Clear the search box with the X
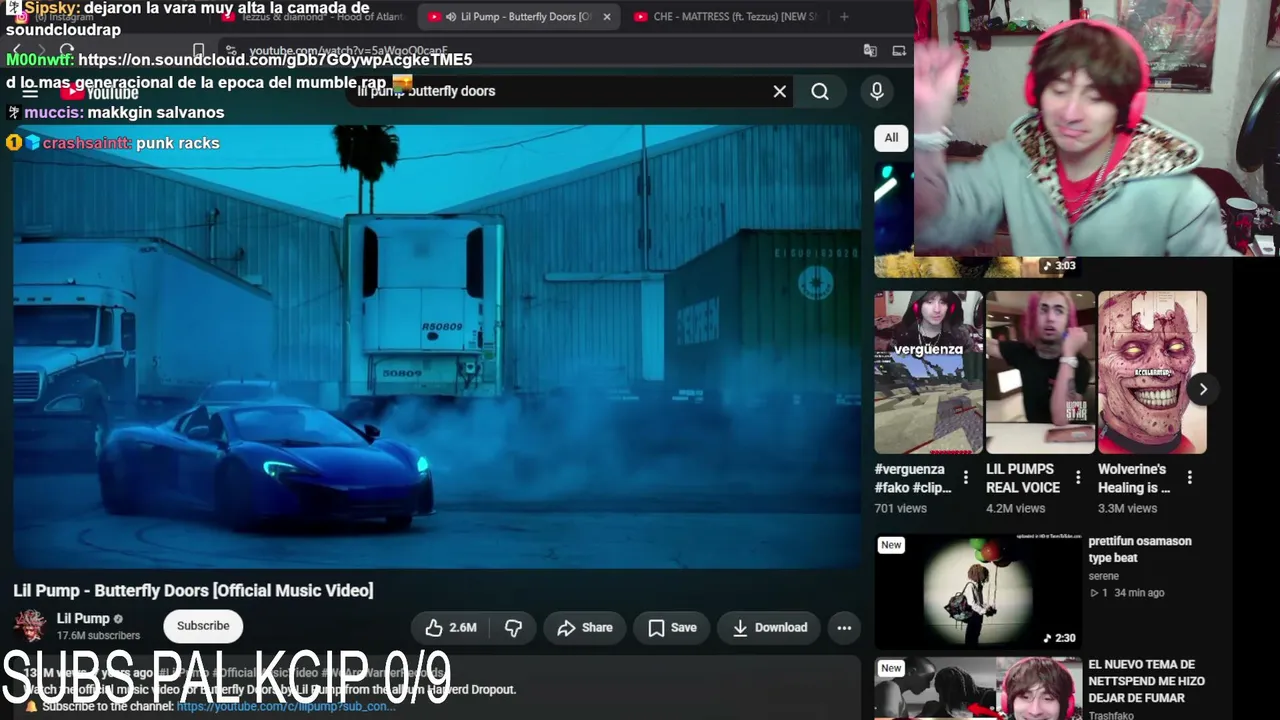Viewport: 1280px width, 720px height. pos(780,91)
